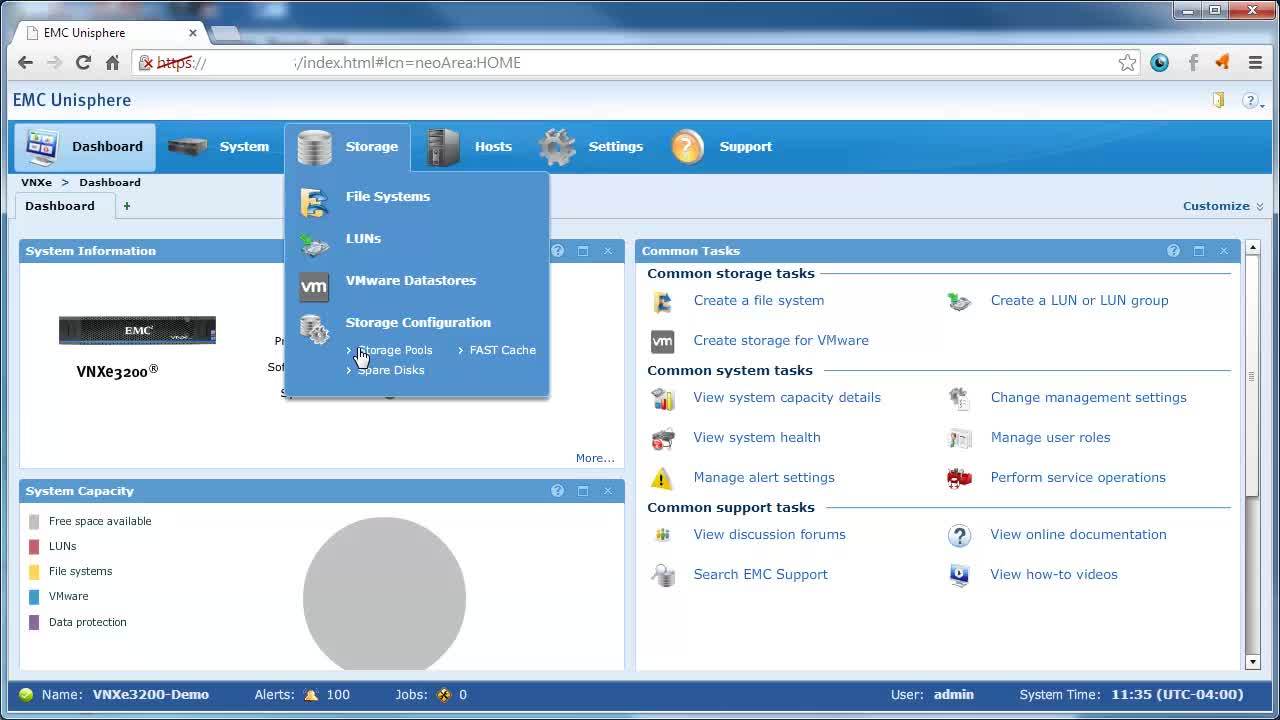Click the Jobs icon in status bar
Image resolution: width=1280 pixels, height=720 pixels.
tap(444, 695)
